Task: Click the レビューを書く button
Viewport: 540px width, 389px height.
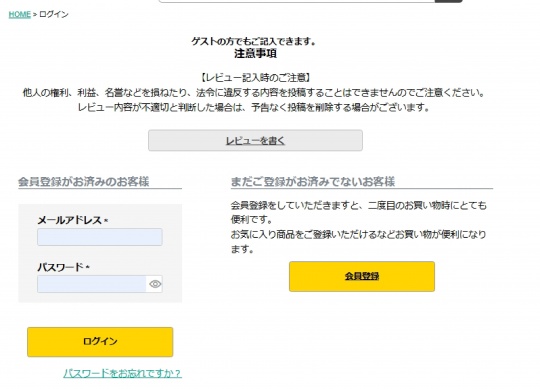Action: click(255, 140)
